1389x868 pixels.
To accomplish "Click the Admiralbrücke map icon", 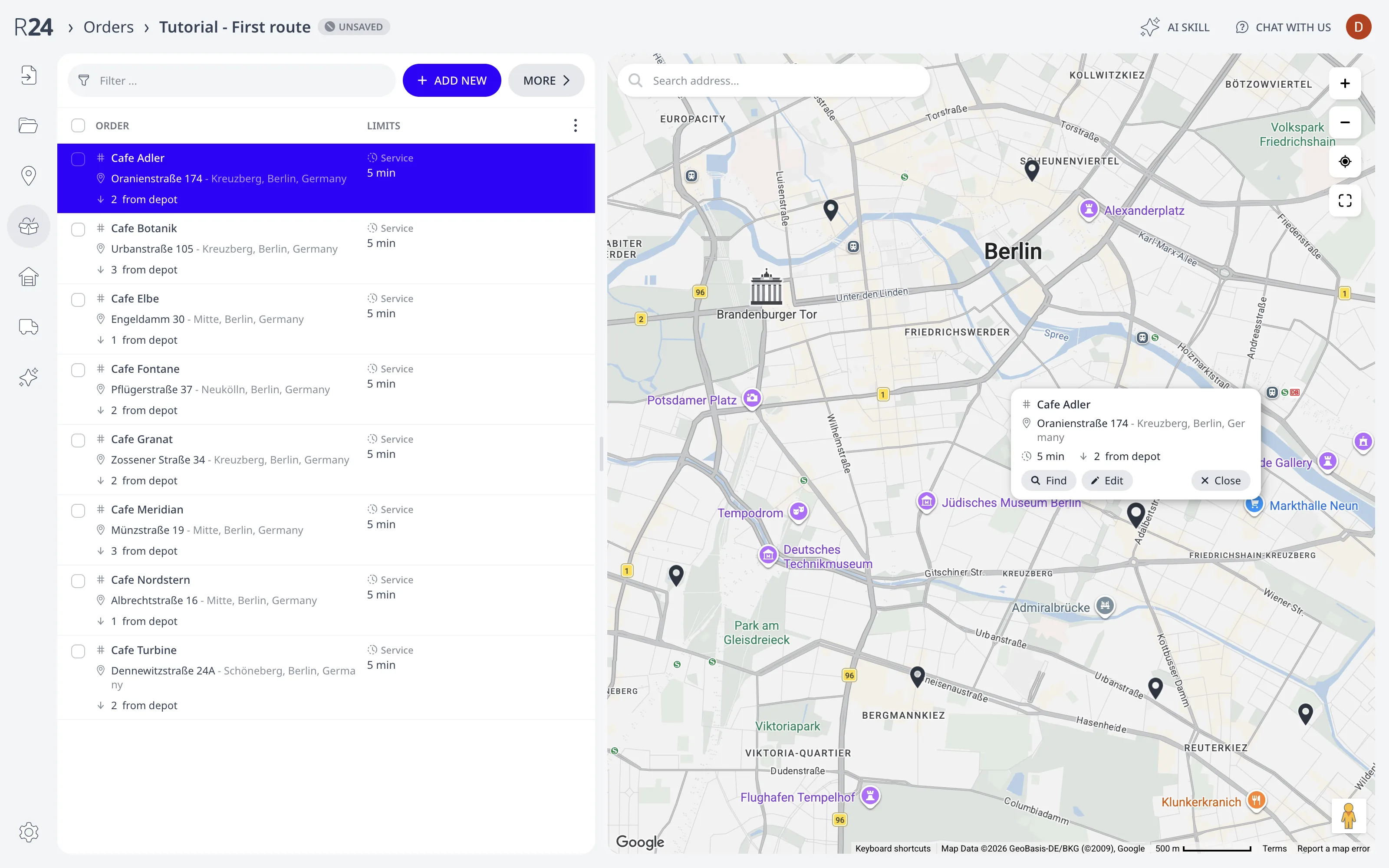I will click(x=1105, y=606).
